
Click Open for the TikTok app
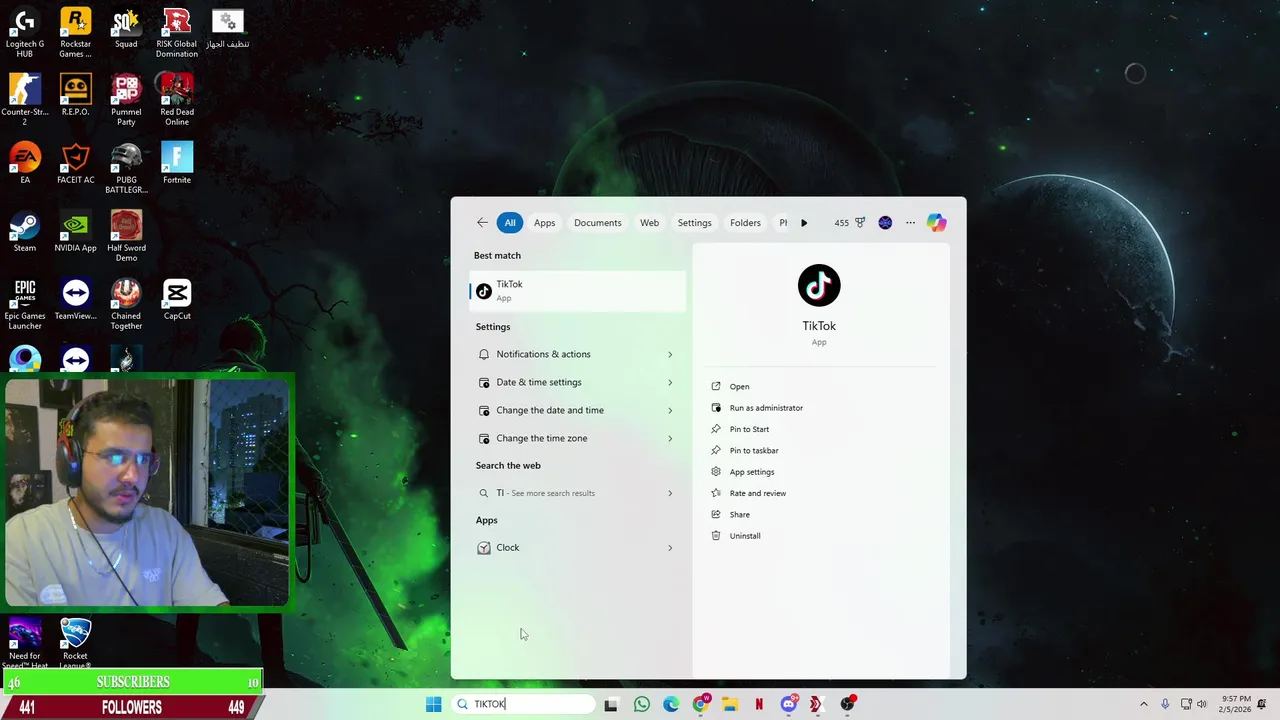pos(739,387)
